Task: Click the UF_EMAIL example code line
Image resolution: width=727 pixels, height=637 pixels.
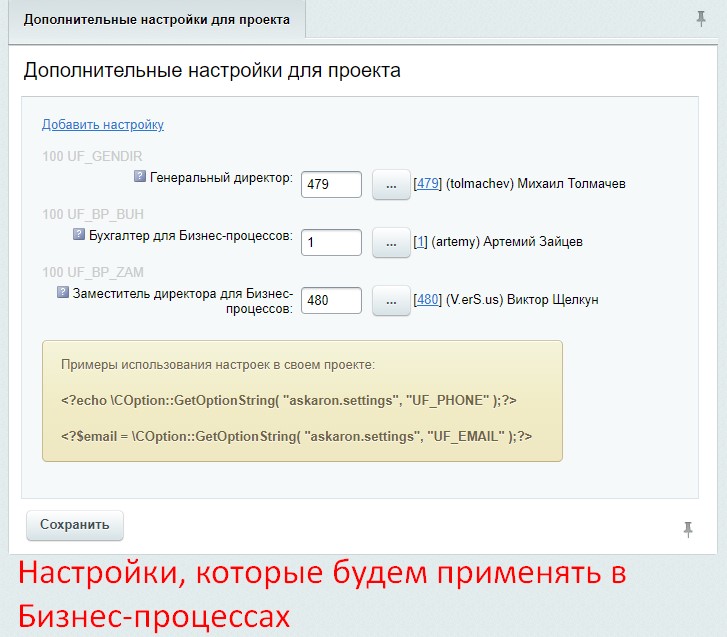Action: [296, 436]
